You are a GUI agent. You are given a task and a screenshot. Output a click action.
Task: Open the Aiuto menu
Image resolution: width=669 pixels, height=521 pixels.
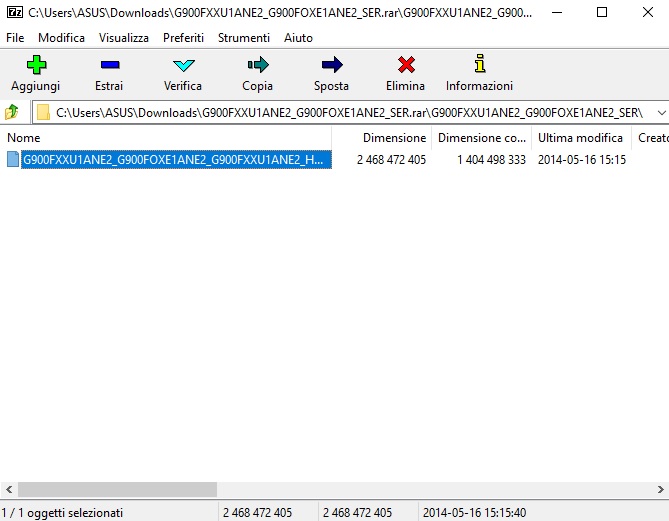pyautogui.click(x=298, y=38)
